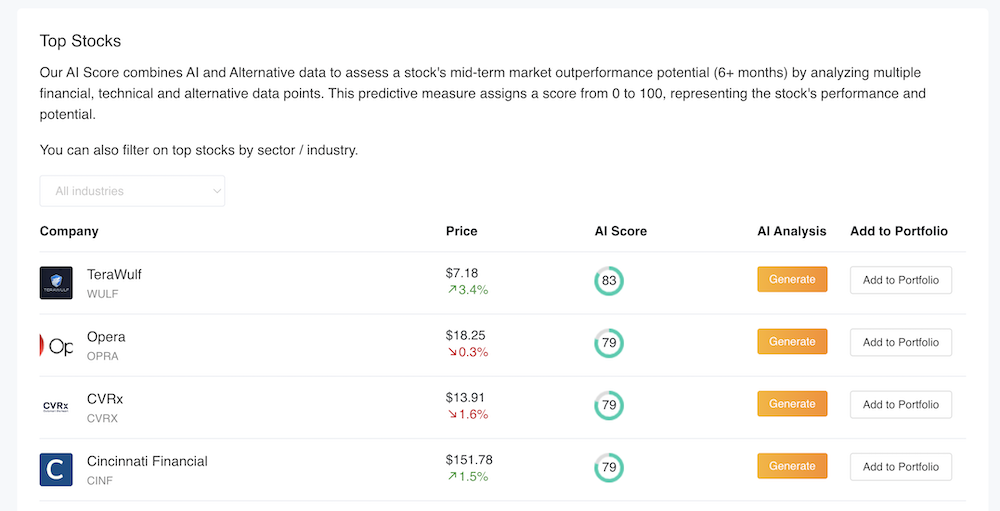
Task: Click Cincinnati Financial's AI Score gauge
Action: click(608, 467)
